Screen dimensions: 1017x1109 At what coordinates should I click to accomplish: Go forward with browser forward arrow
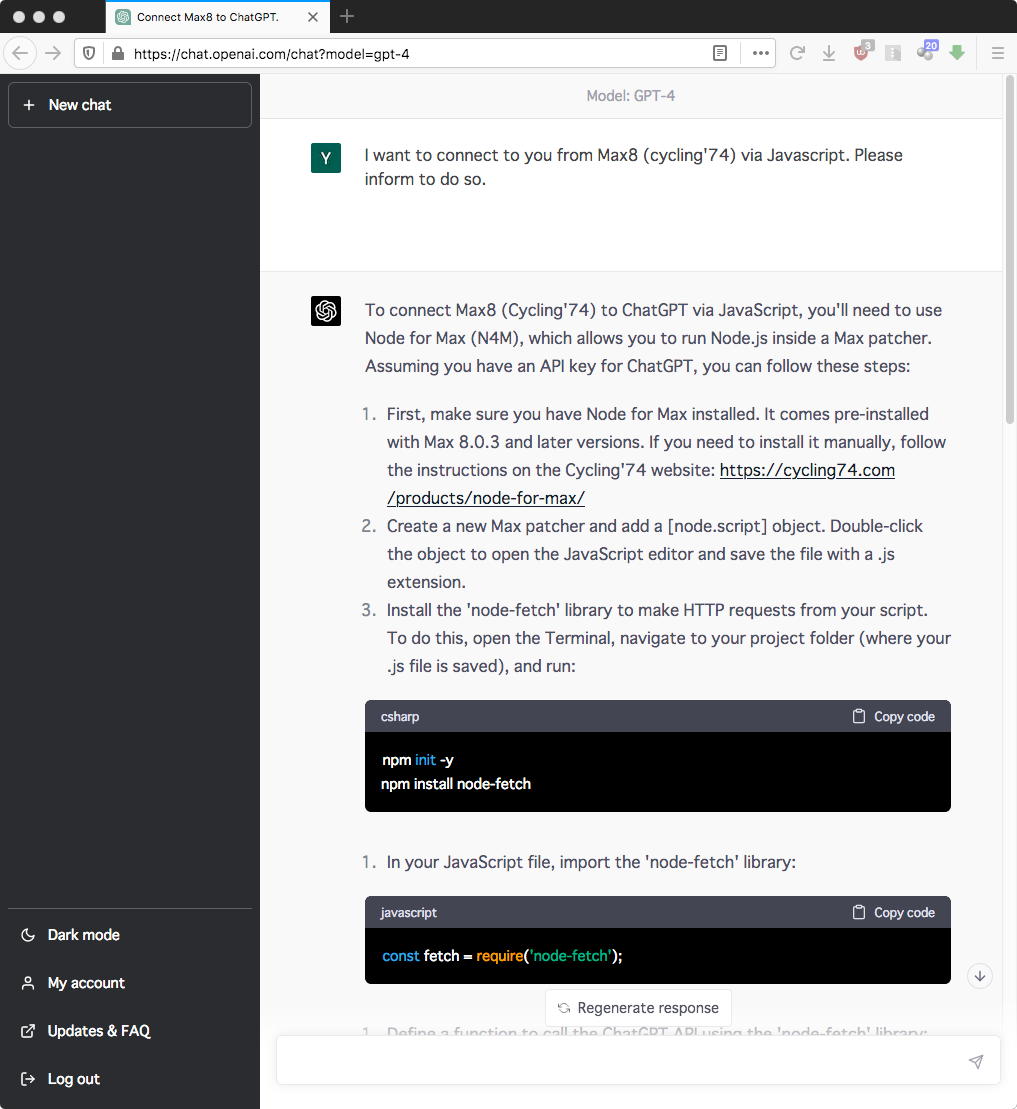click(53, 53)
